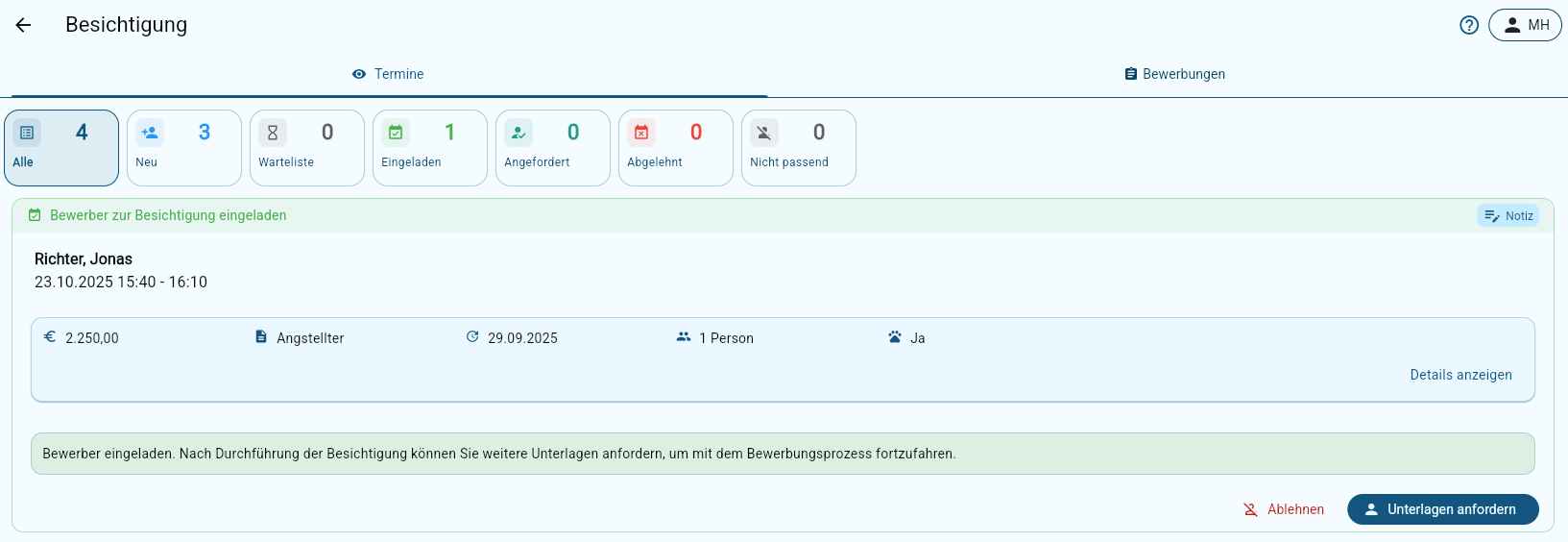Open Details anzeigen link
The image size is (1568, 542).
coord(1460,375)
